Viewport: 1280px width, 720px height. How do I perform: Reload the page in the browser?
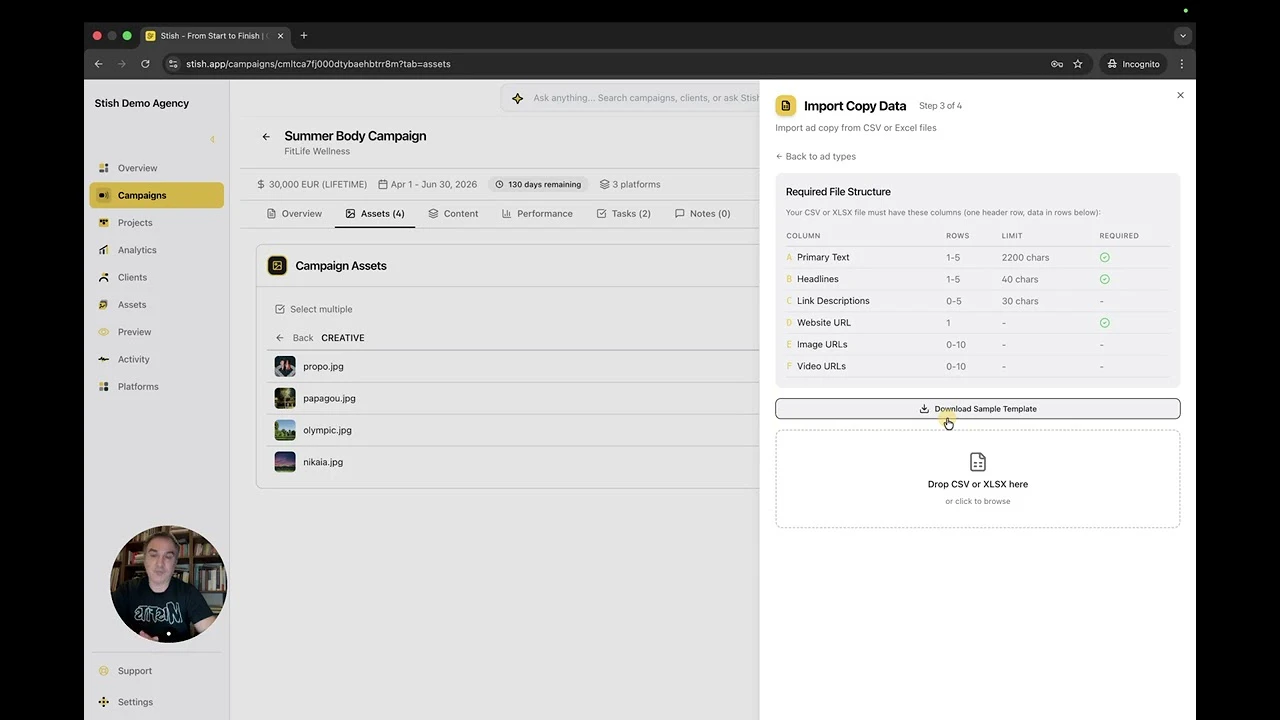click(145, 64)
